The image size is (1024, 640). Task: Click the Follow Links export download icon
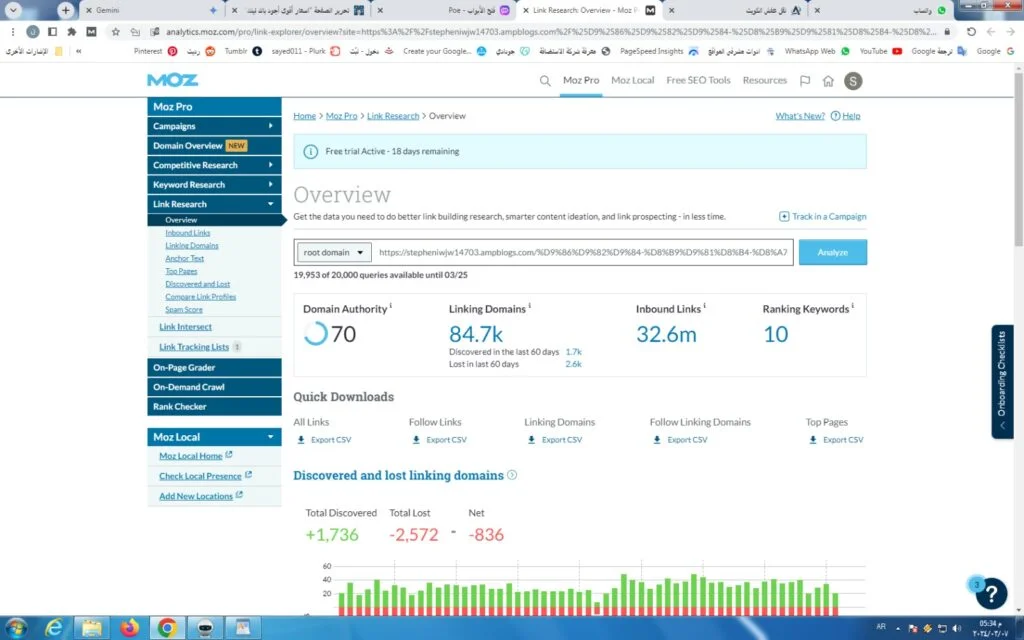(416, 440)
